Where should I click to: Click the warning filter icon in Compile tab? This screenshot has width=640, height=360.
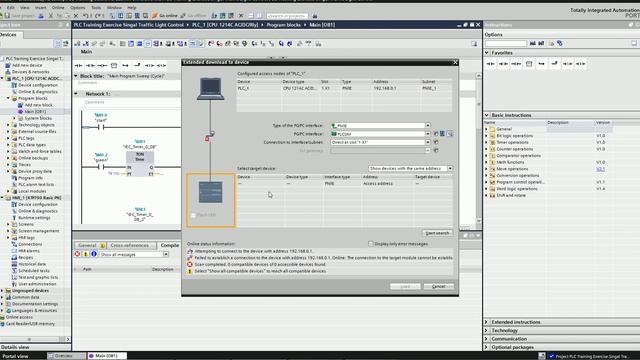click(86, 254)
